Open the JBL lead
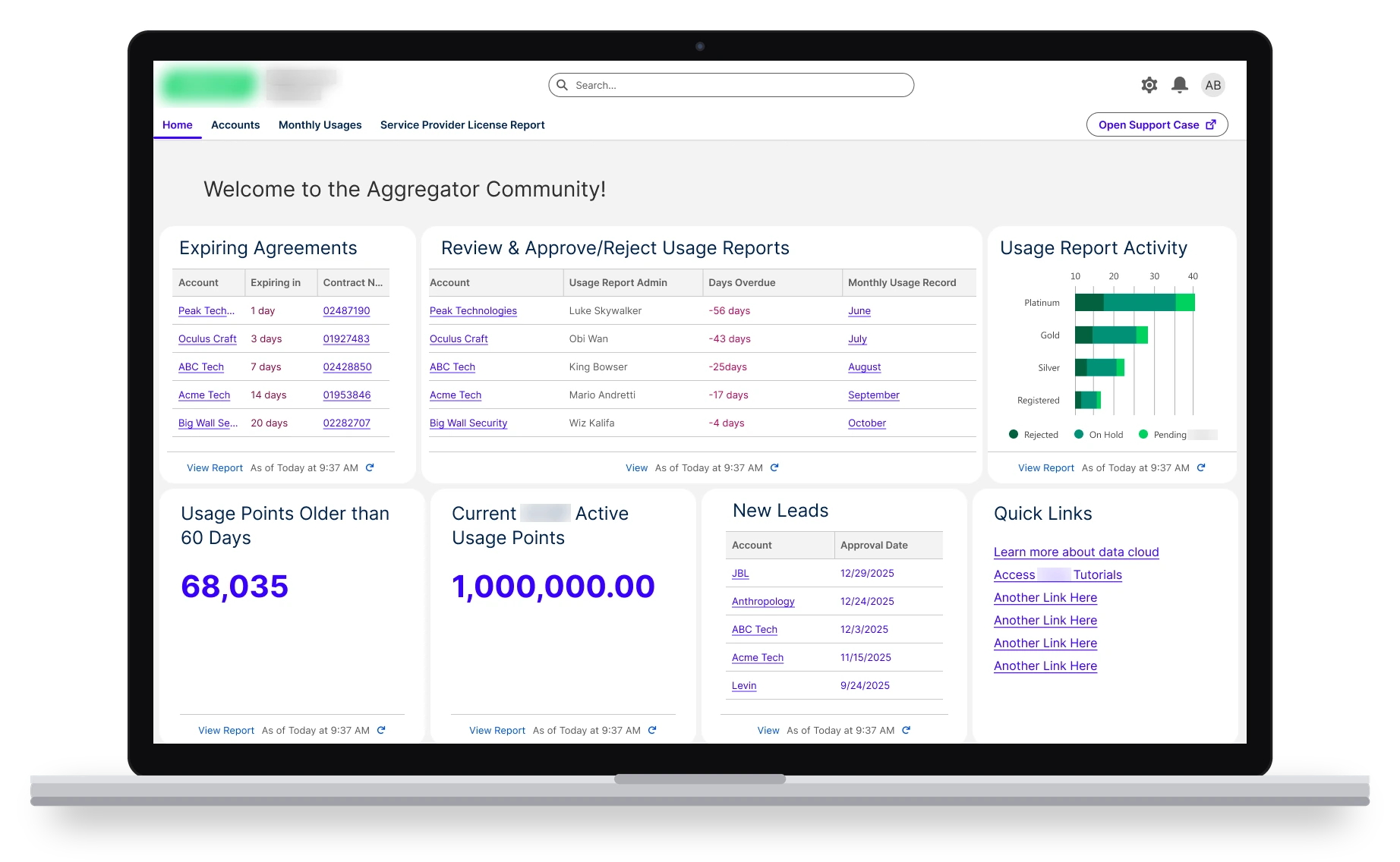 click(x=740, y=573)
